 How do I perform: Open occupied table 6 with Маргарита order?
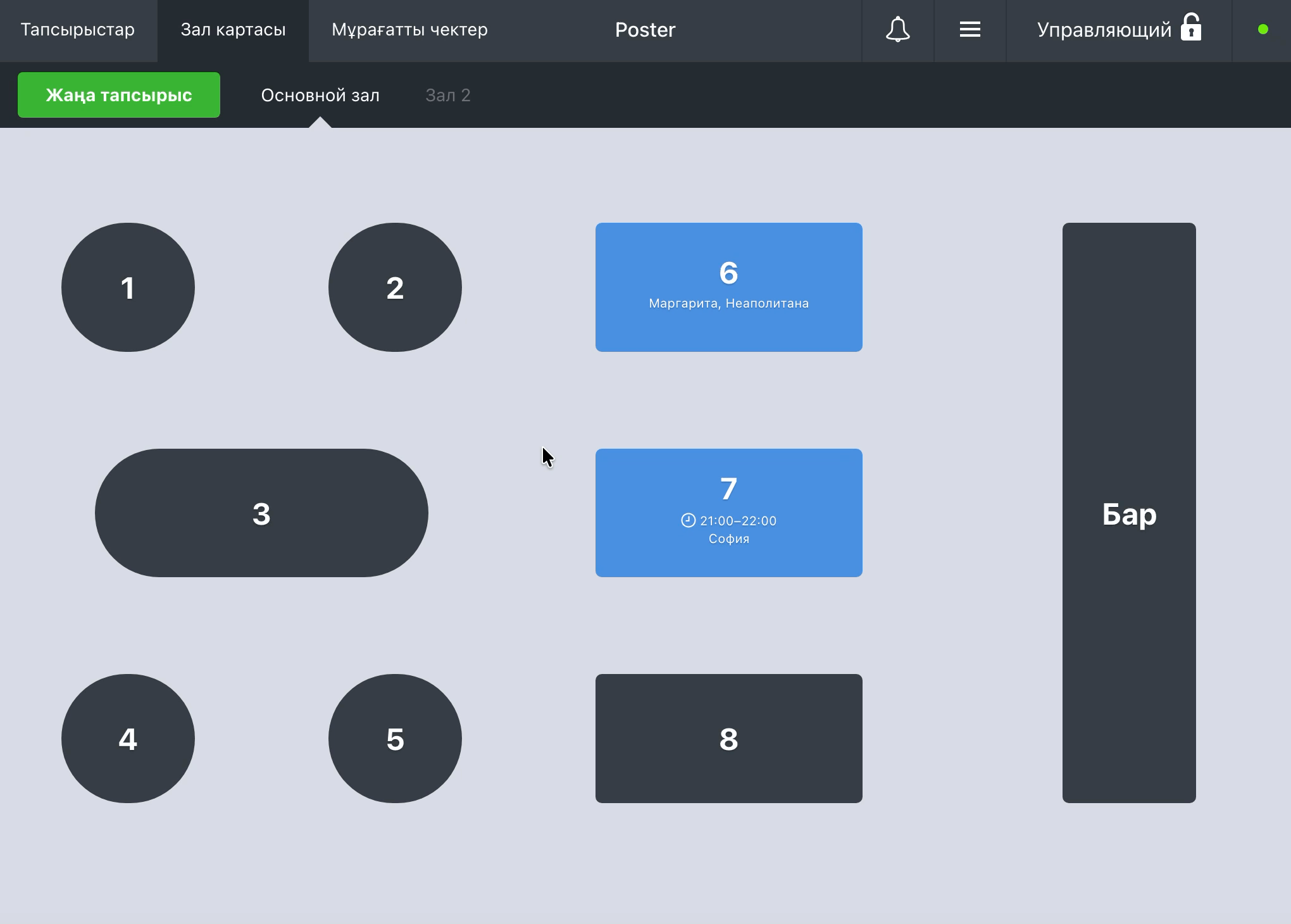pos(728,287)
